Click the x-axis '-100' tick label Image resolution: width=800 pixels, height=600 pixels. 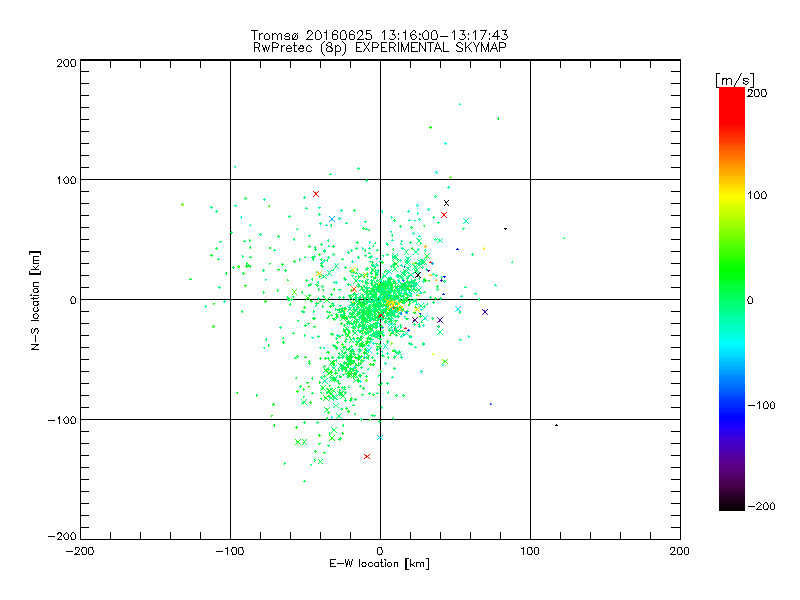[x=230, y=551]
